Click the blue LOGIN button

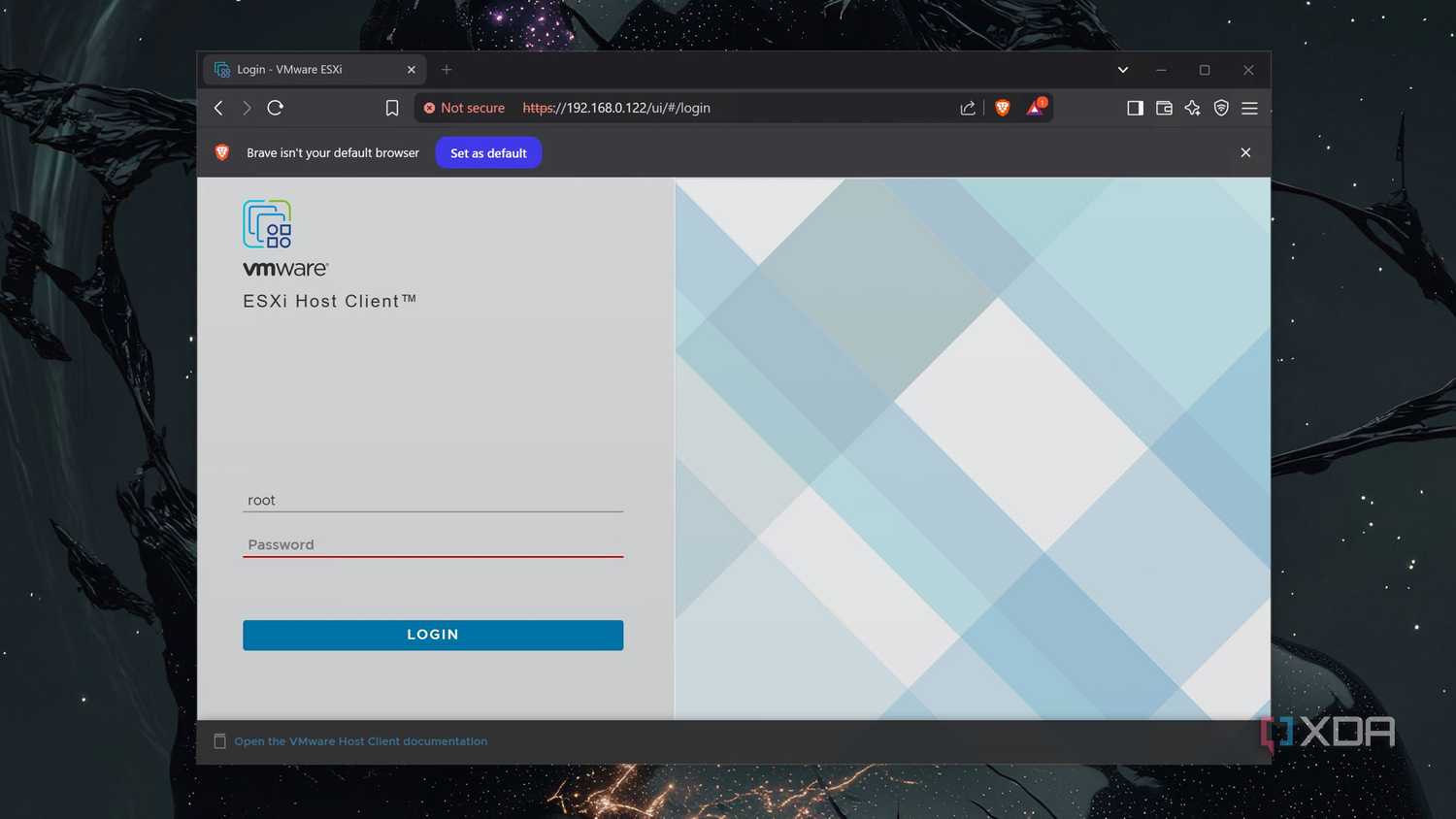coord(433,635)
